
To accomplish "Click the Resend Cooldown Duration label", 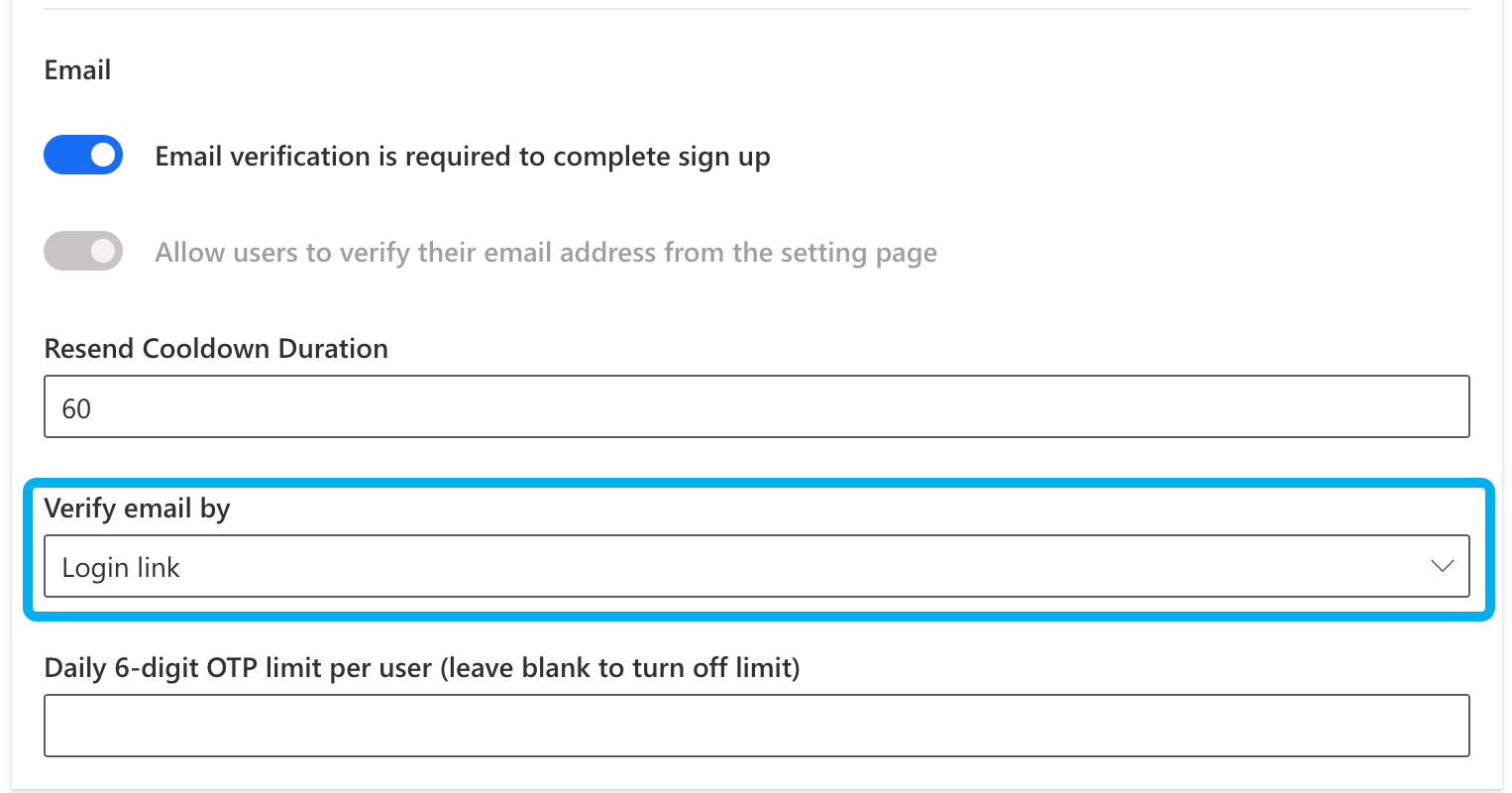I will (216, 349).
